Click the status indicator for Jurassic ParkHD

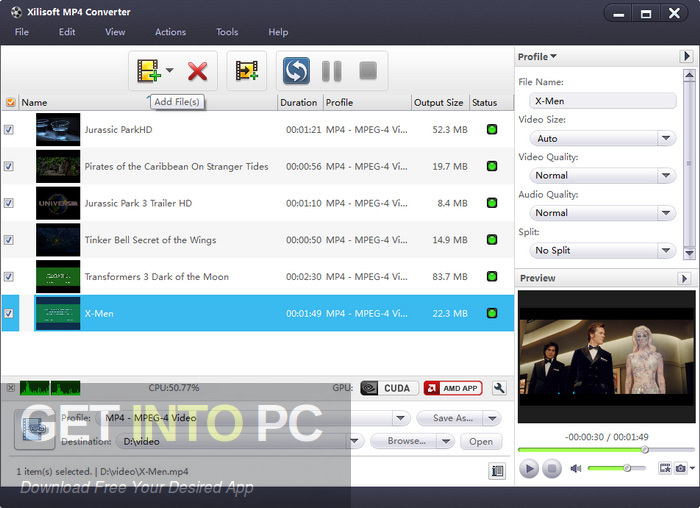pos(492,129)
